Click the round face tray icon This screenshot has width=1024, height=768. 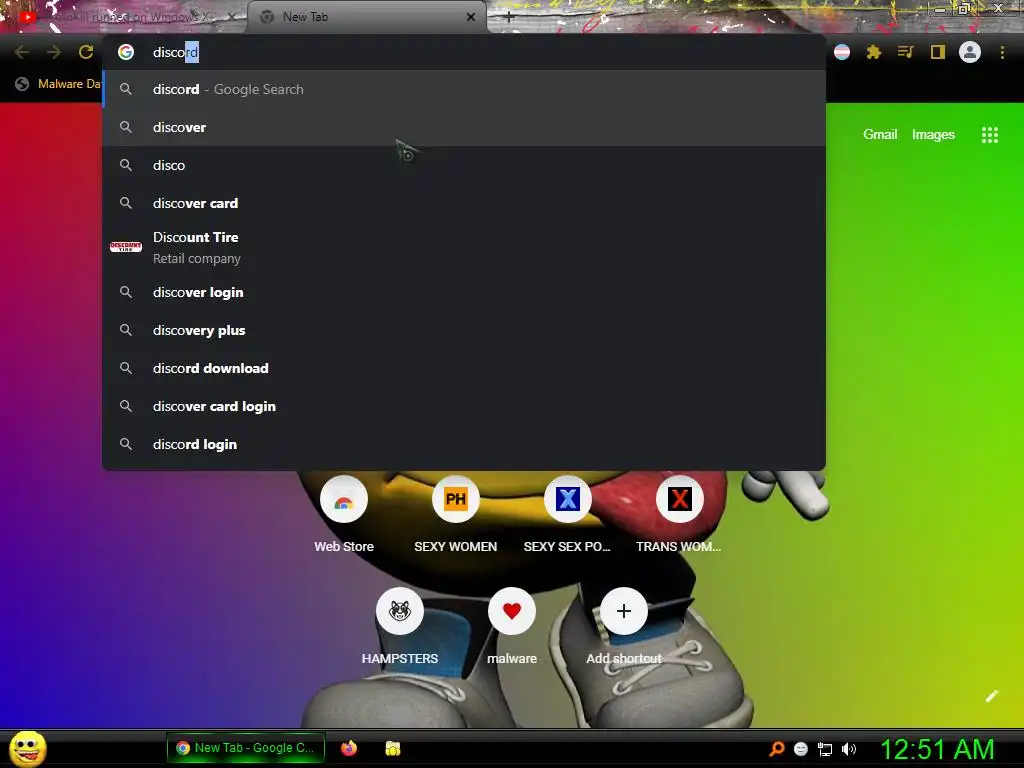pyautogui.click(x=801, y=749)
